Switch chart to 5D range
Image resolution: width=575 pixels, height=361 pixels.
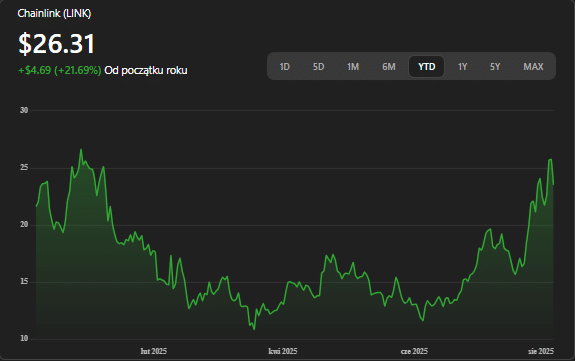click(x=318, y=66)
